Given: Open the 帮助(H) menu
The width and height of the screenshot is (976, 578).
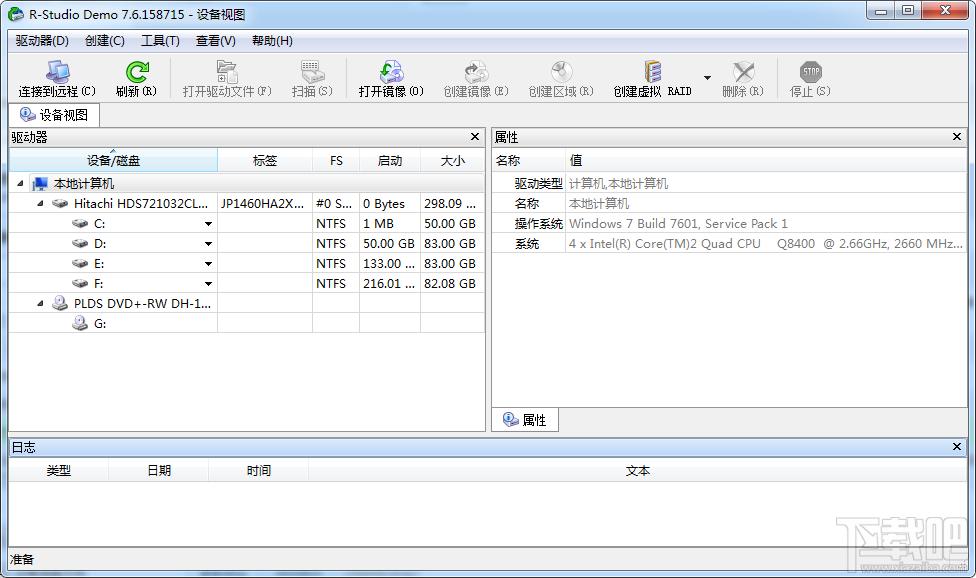Looking at the screenshot, I should [272, 41].
